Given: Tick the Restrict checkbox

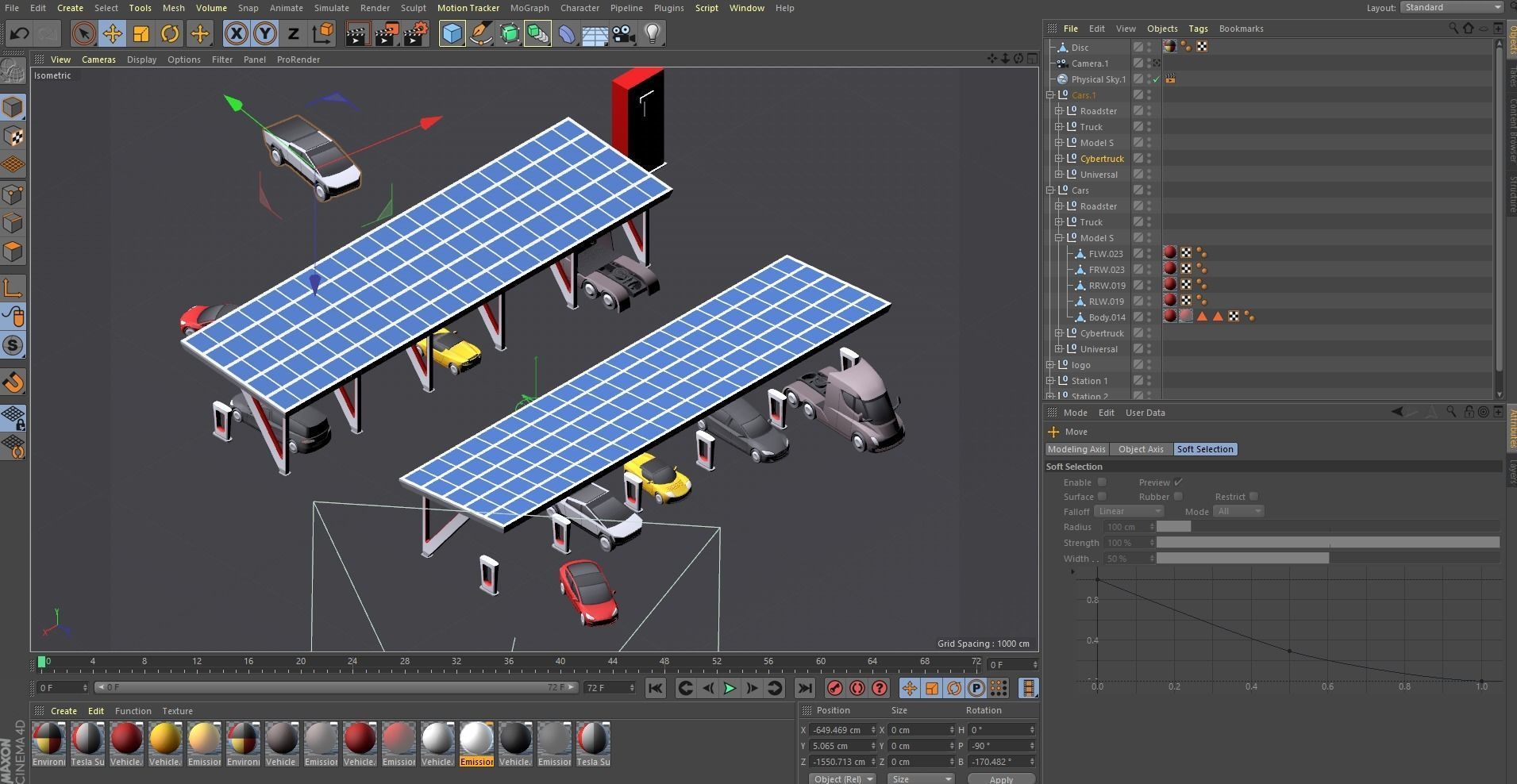Looking at the screenshot, I should pos(1253,497).
